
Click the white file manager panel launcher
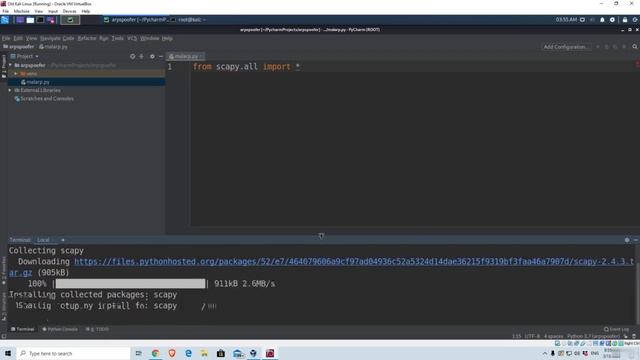pos(30,20)
